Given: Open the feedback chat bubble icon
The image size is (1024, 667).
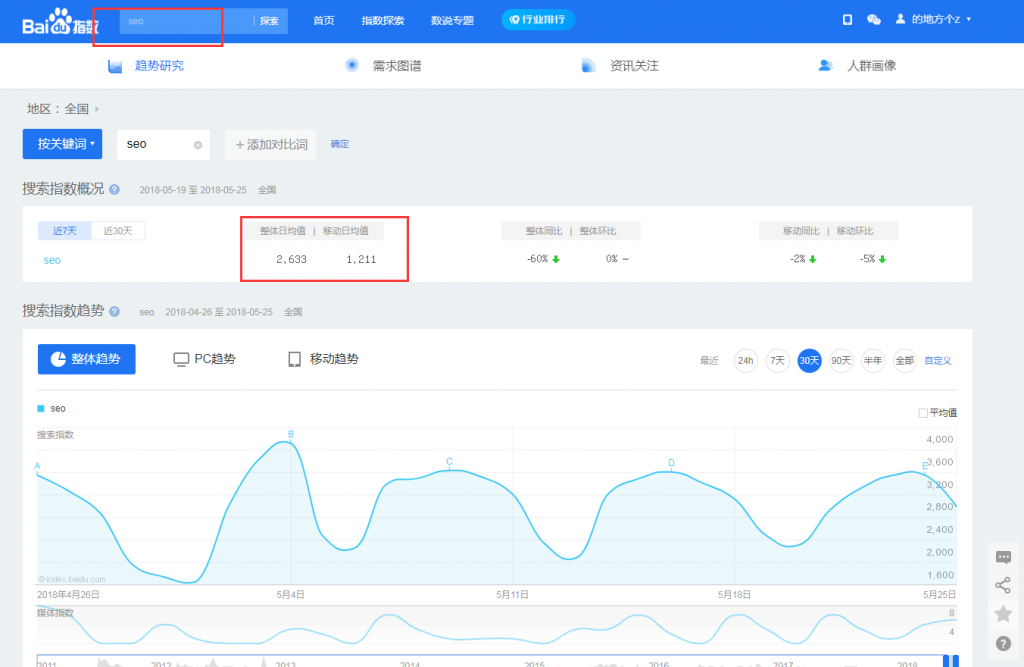Looking at the screenshot, I should [1003, 558].
